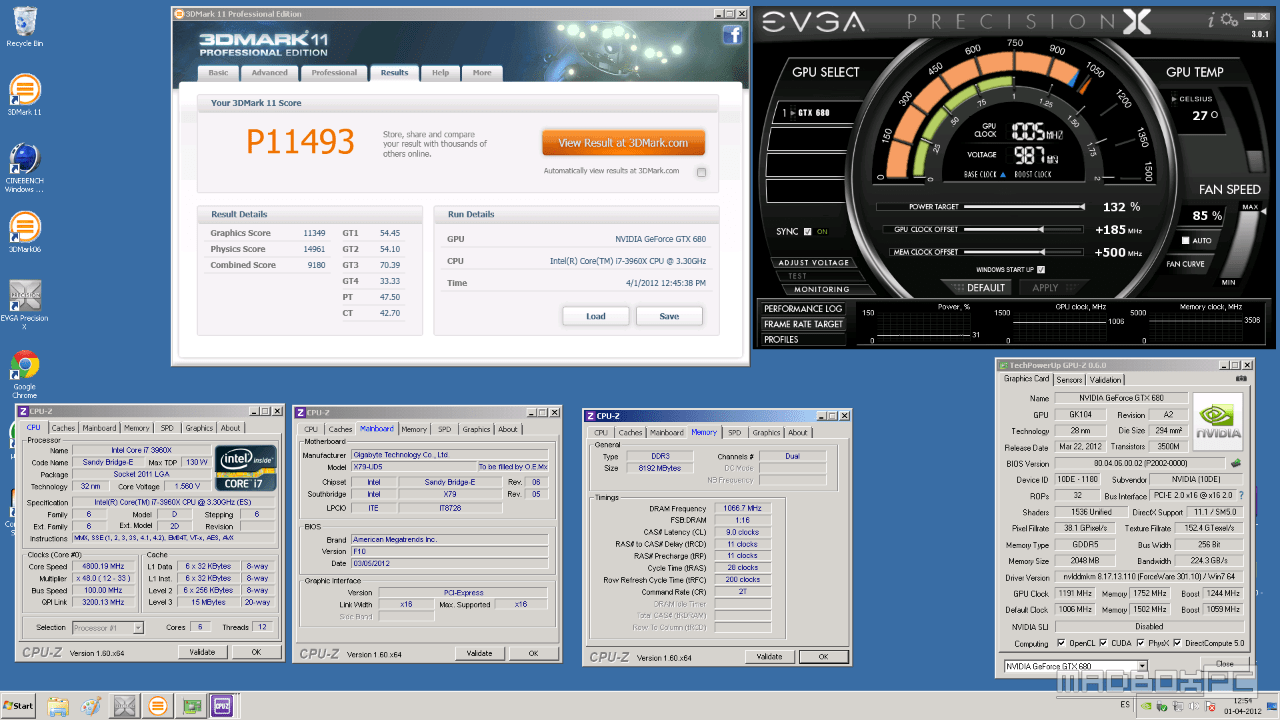Toggle the CUDA checkbox in GPU-Z
1280x720 pixels.
tap(1104, 643)
